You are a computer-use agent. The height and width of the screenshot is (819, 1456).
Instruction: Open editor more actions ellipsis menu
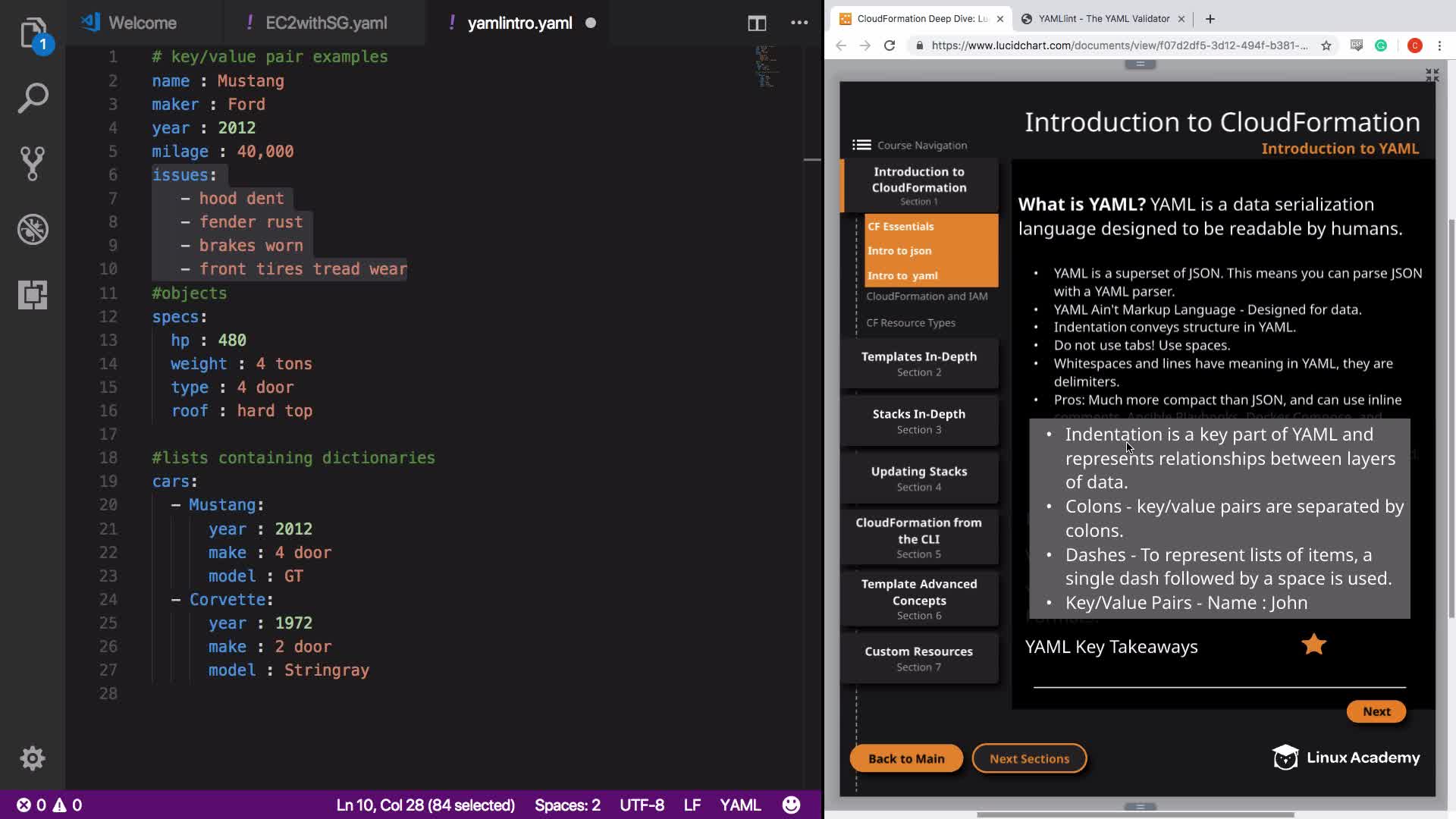[x=799, y=23]
